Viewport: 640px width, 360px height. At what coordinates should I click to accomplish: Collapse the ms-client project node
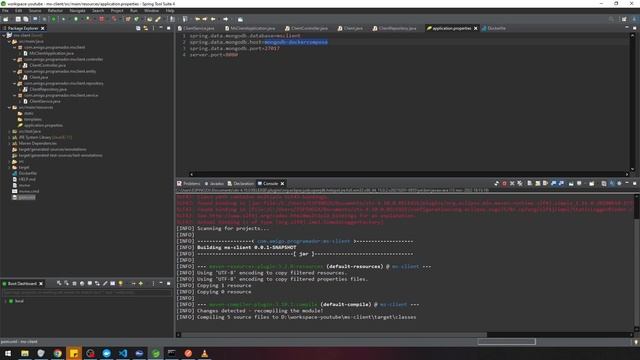click(x=4, y=36)
